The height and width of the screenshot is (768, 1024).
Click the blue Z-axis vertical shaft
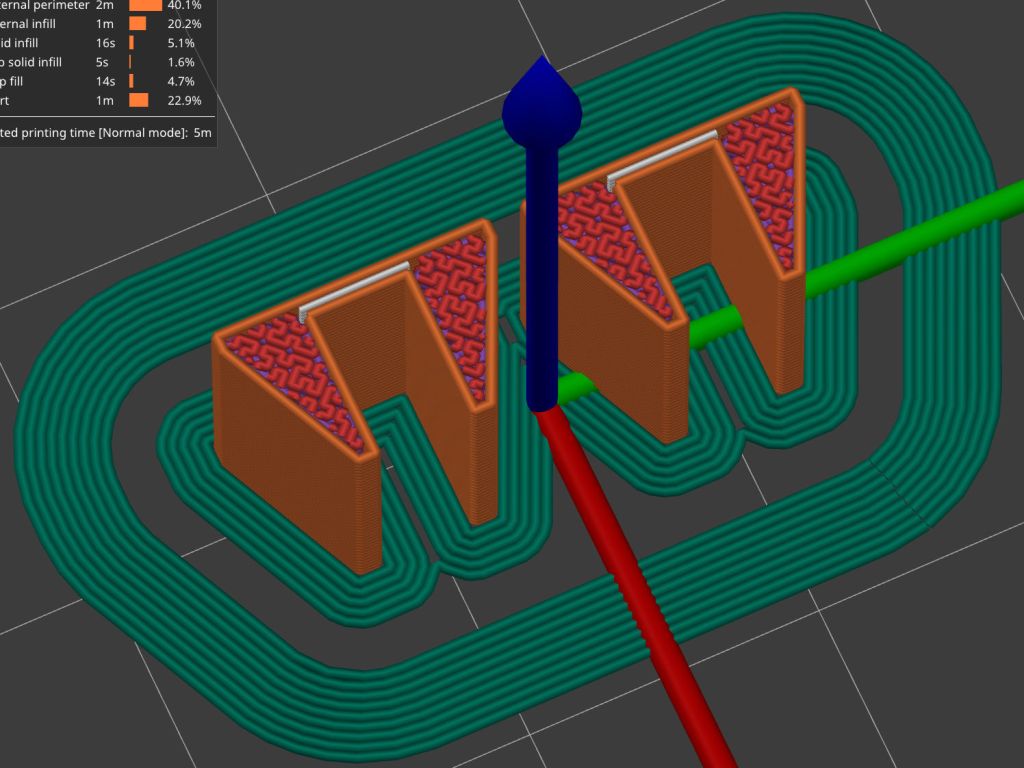click(541, 280)
